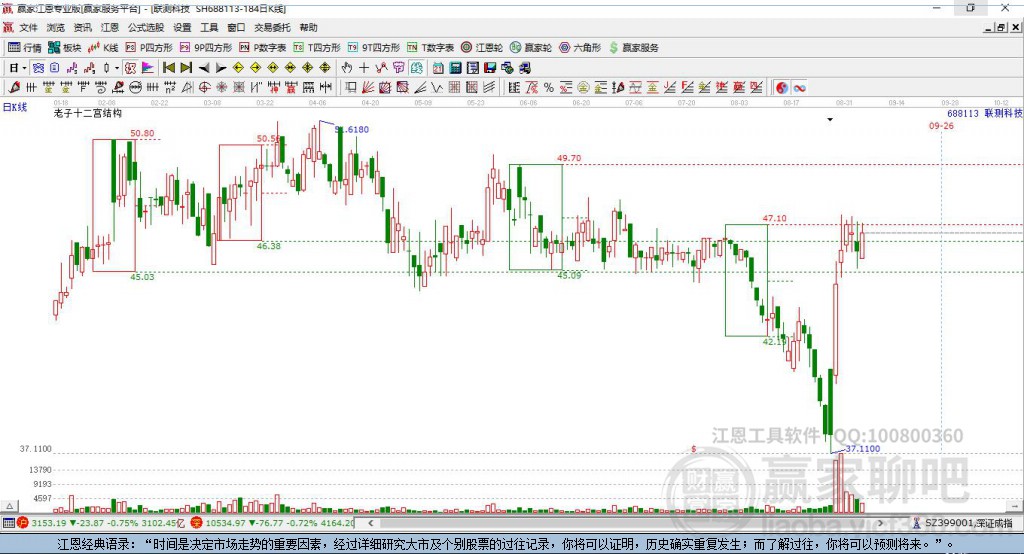The height and width of the screenshot is (554, 1024).
Task: Open the calculator icon in toolbar
Action: [x=456, y=68]
